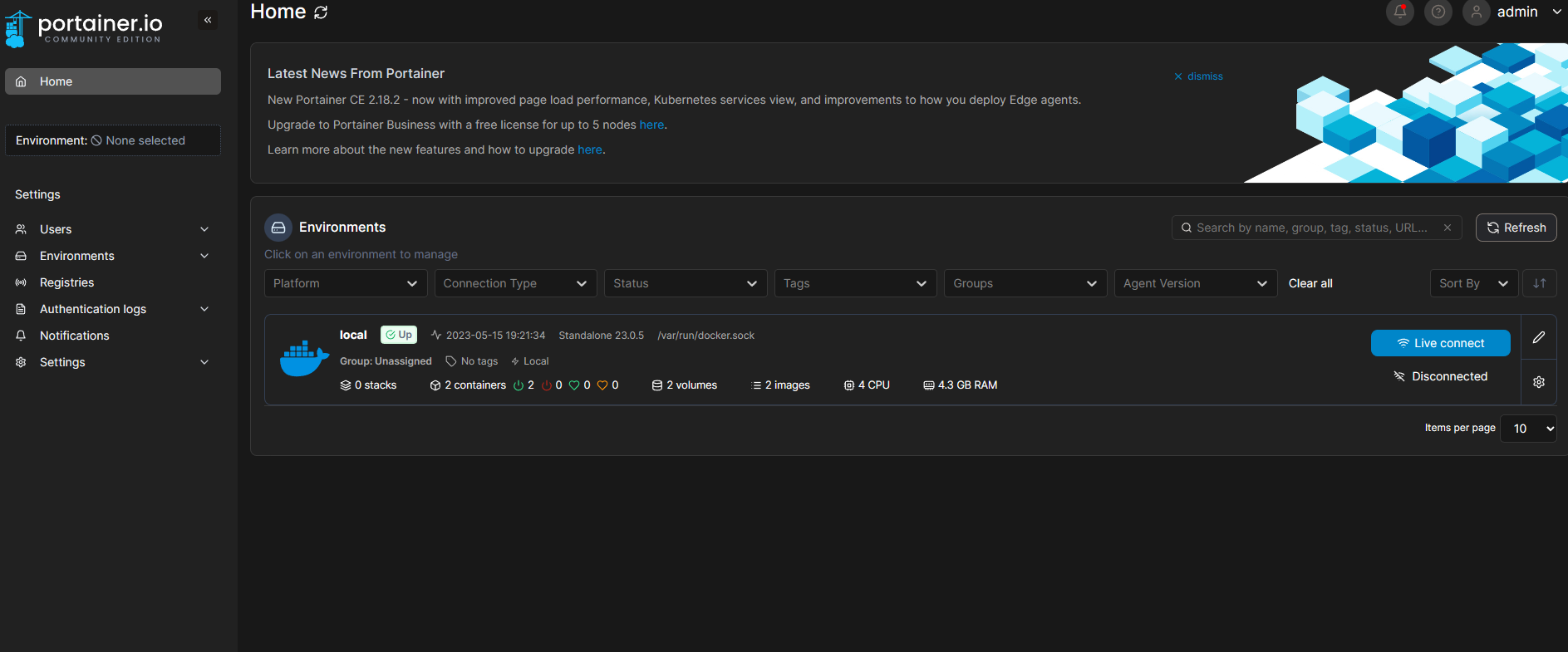The height and width of the screenshot is (652, 1568).
Task: Click unhealthy containers orange heart icon
Action: click(602, 385)
